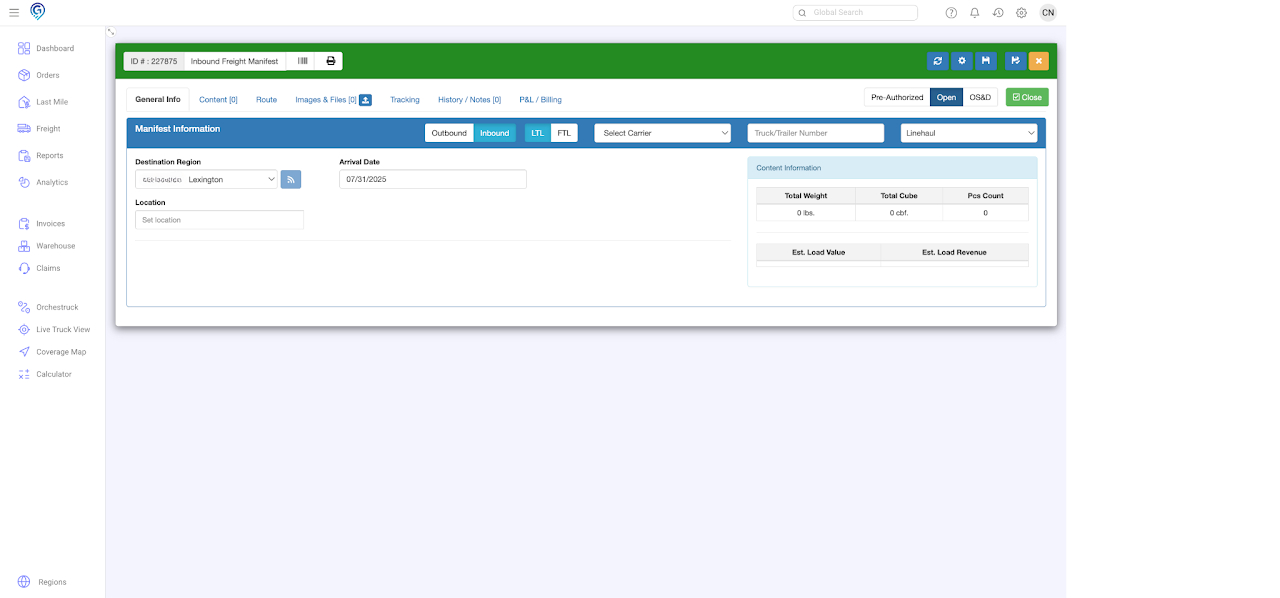Viewport: 1280px width, 598px height.
Task: Click the app logo icon
Action: (x=38, y=11)
